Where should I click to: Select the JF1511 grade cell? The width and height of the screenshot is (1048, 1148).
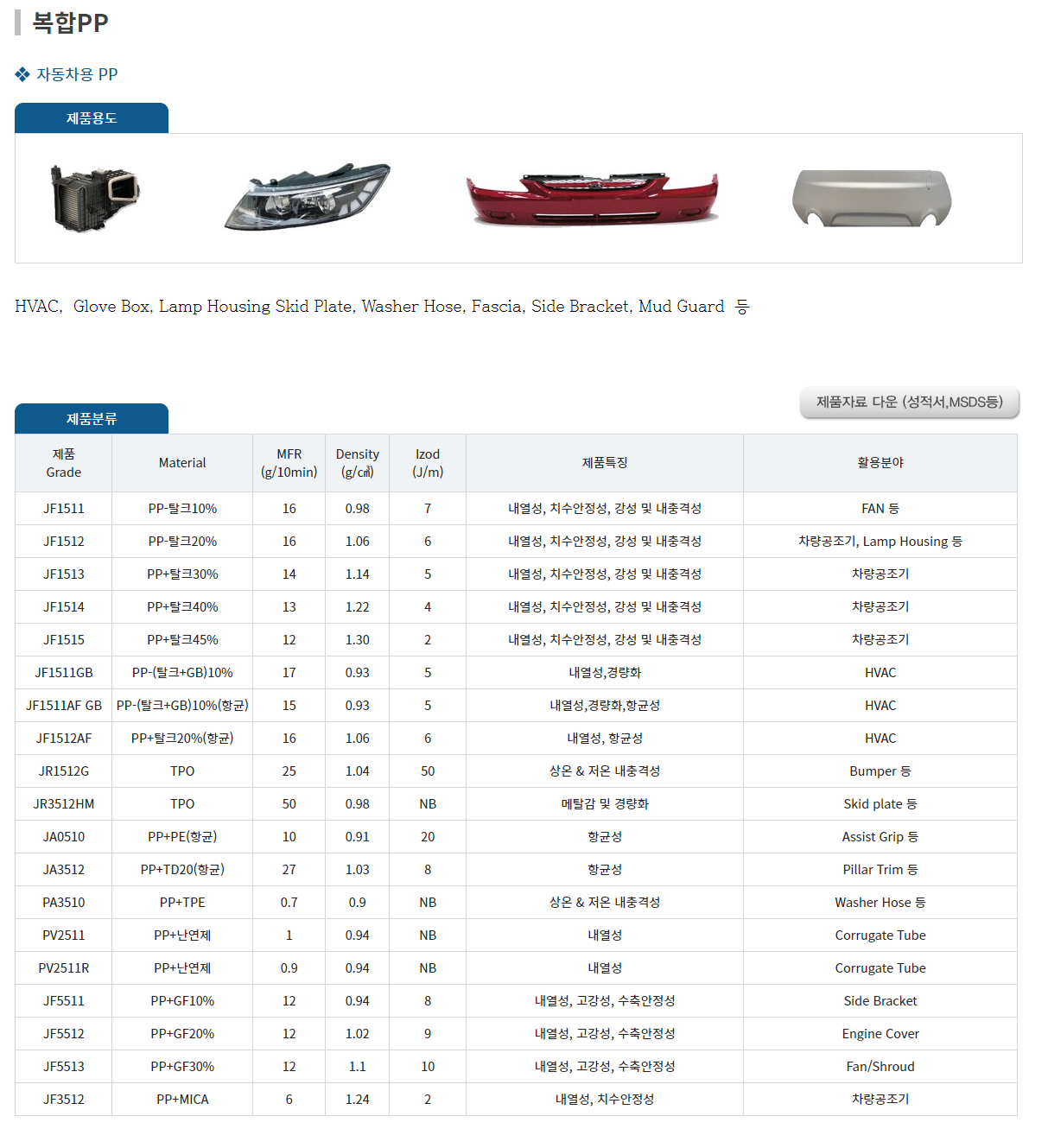coord(64,509)
